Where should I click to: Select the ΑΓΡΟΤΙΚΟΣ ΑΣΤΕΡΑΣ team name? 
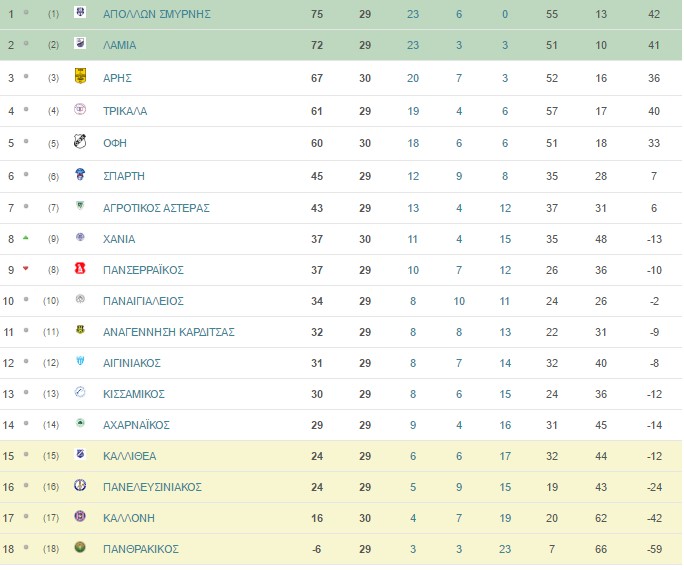coord(156,208)
